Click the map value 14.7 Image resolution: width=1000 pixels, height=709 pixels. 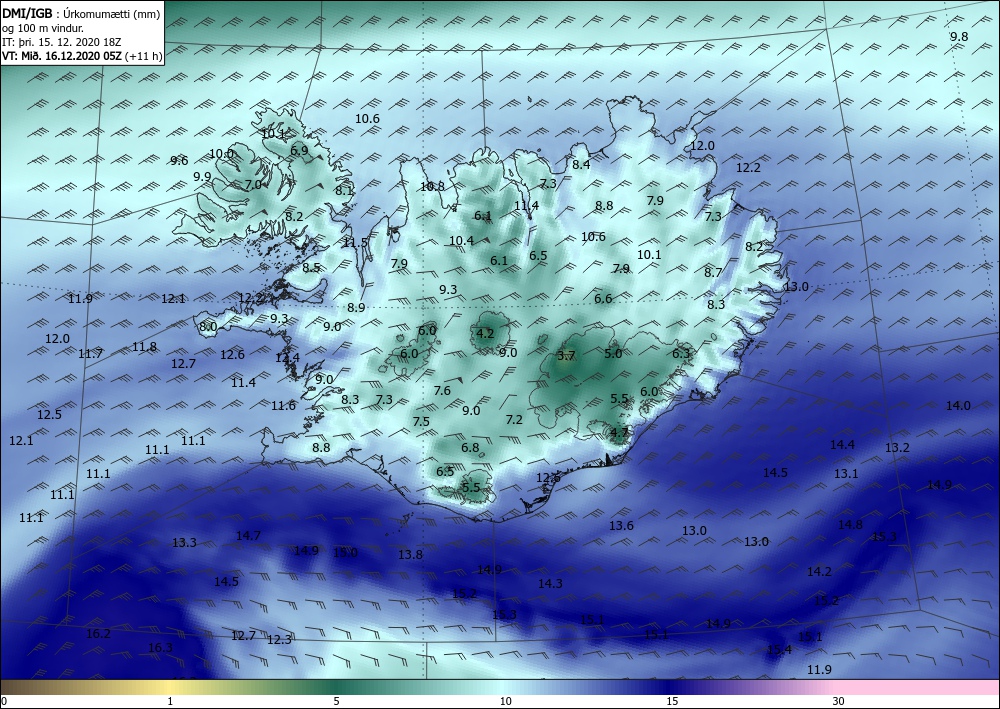coord(248,536)
